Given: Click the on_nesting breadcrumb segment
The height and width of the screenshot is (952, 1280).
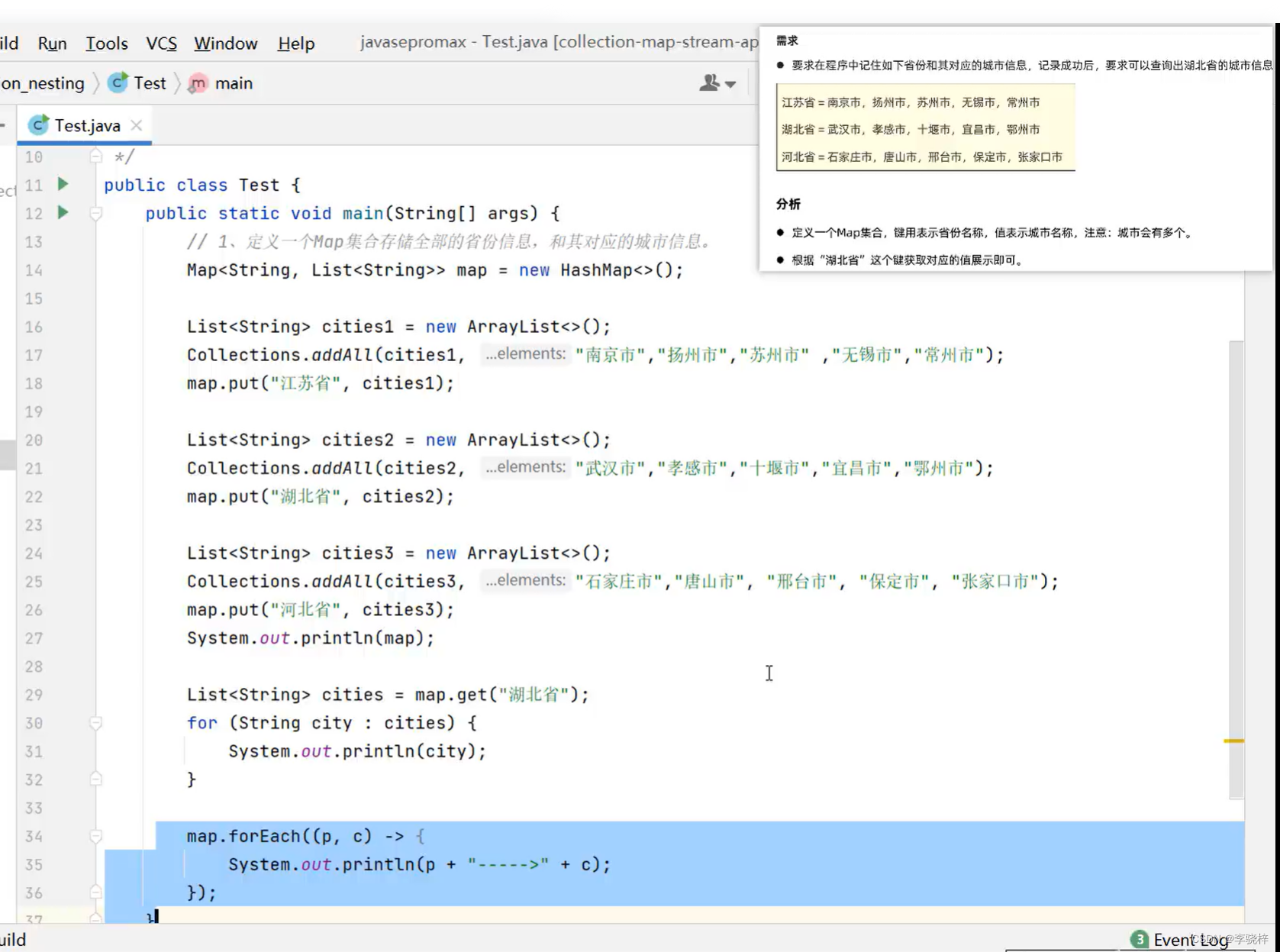Looking at the screenshot, I should (x=42, y=83).
